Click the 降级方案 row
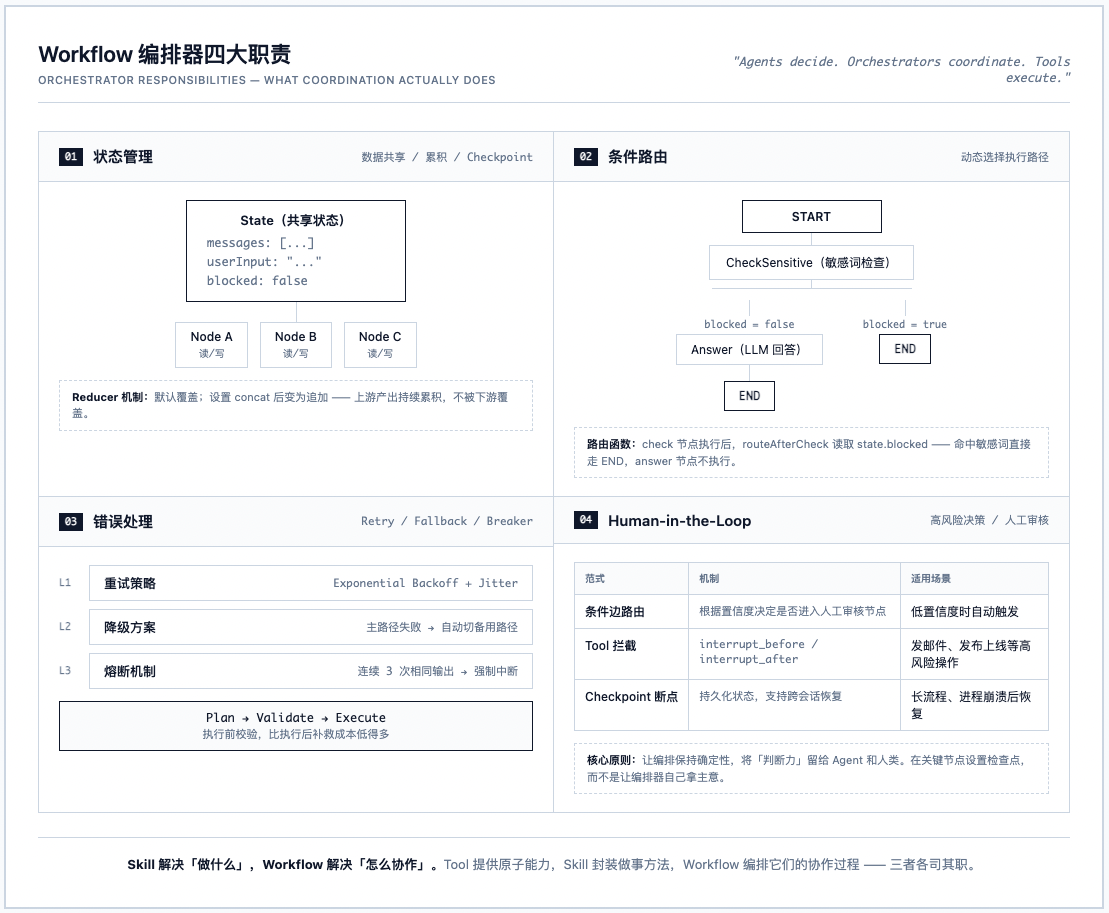 [310, 627]
